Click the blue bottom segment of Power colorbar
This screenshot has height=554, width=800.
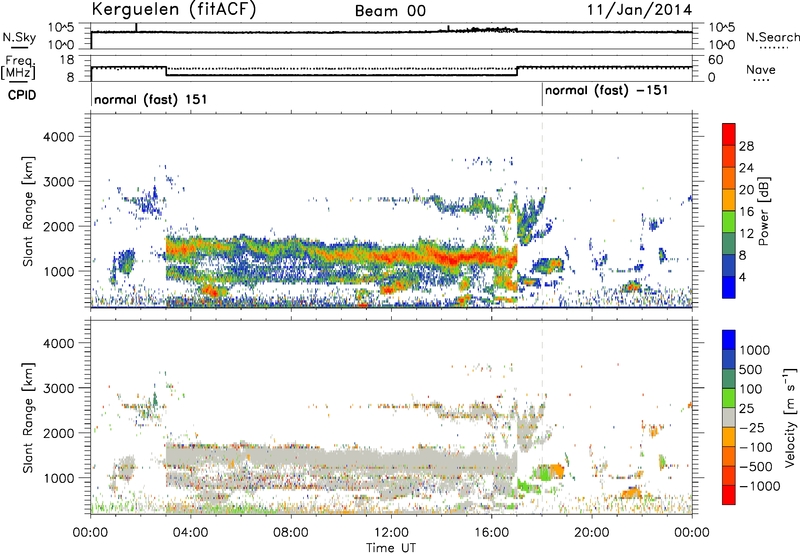click(x=729, y=287)
